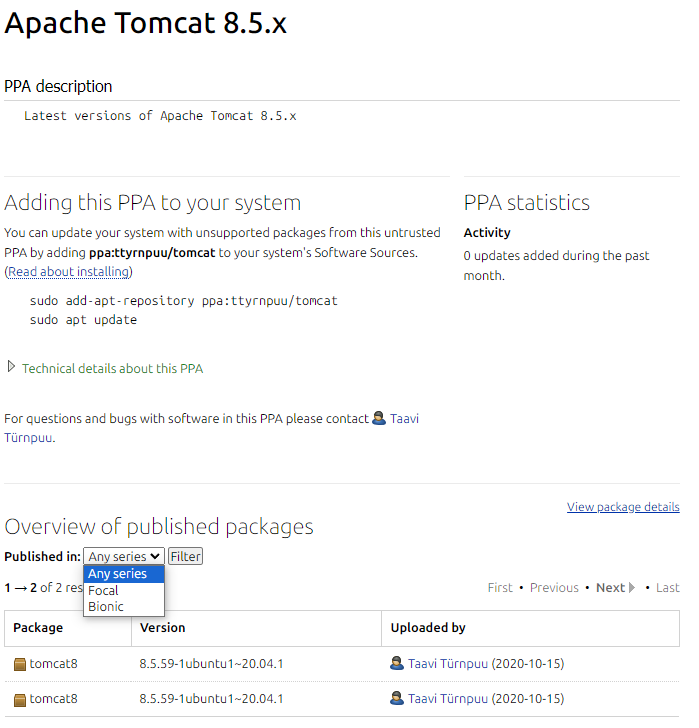Image resolution: width=699 pixels, height=728 pixels.
Task: Follow the View package details link
Action: [x=623, y=507]
